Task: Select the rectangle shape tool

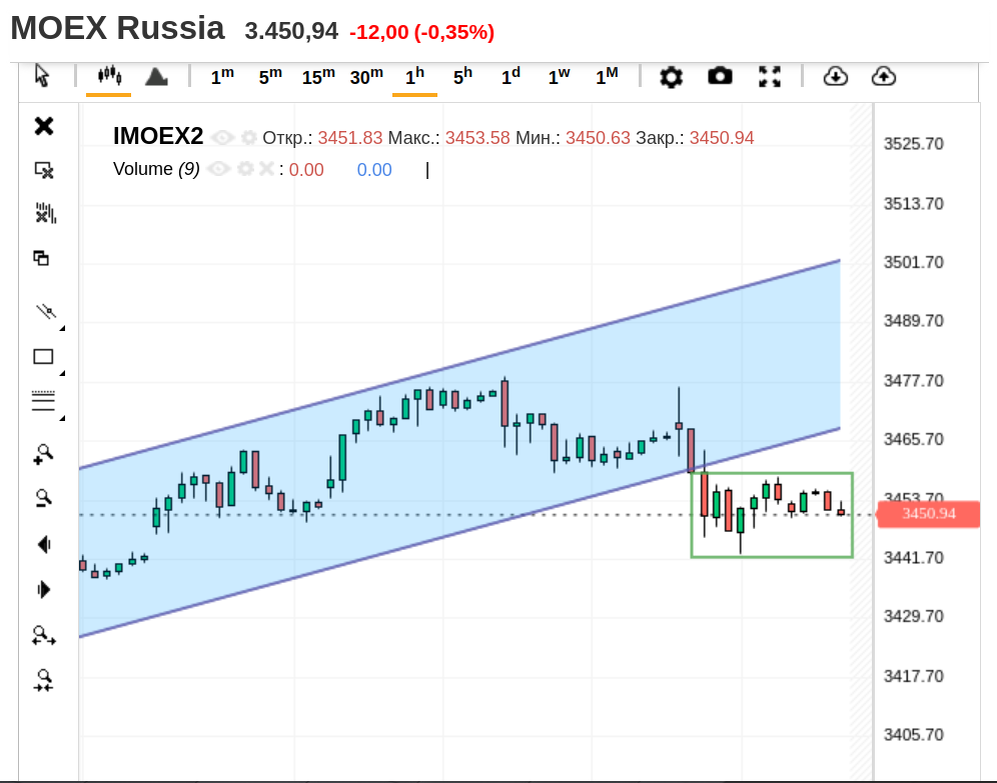Action: (43, 357)
